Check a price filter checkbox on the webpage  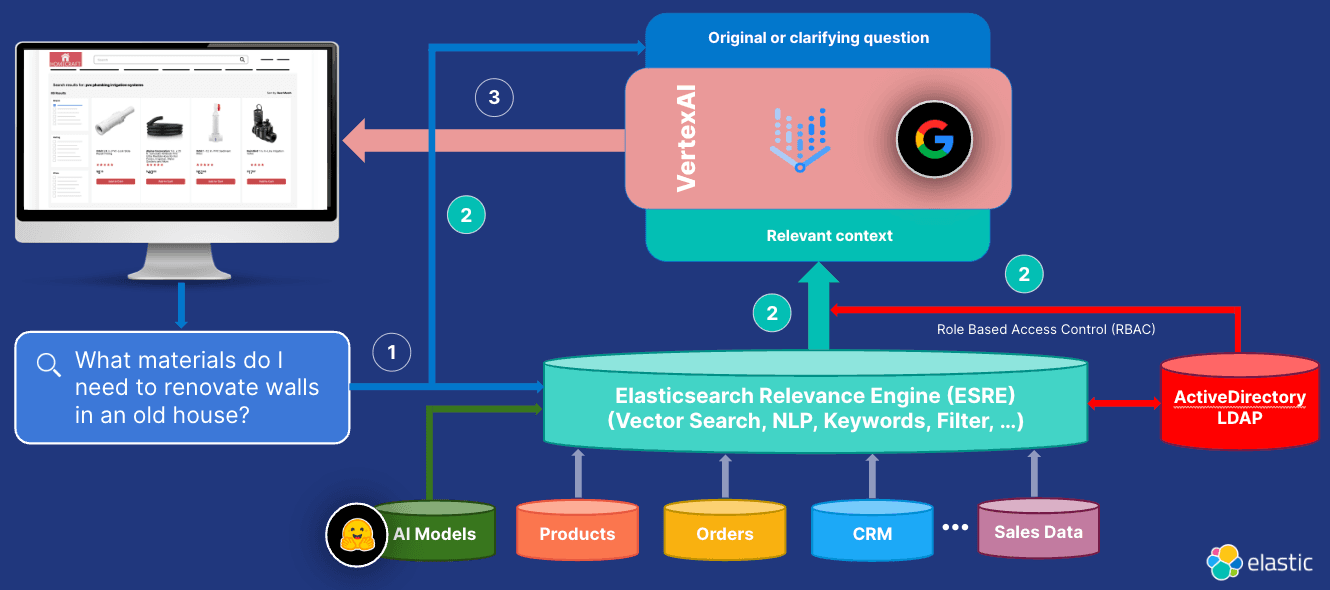(x=54, y=176)
